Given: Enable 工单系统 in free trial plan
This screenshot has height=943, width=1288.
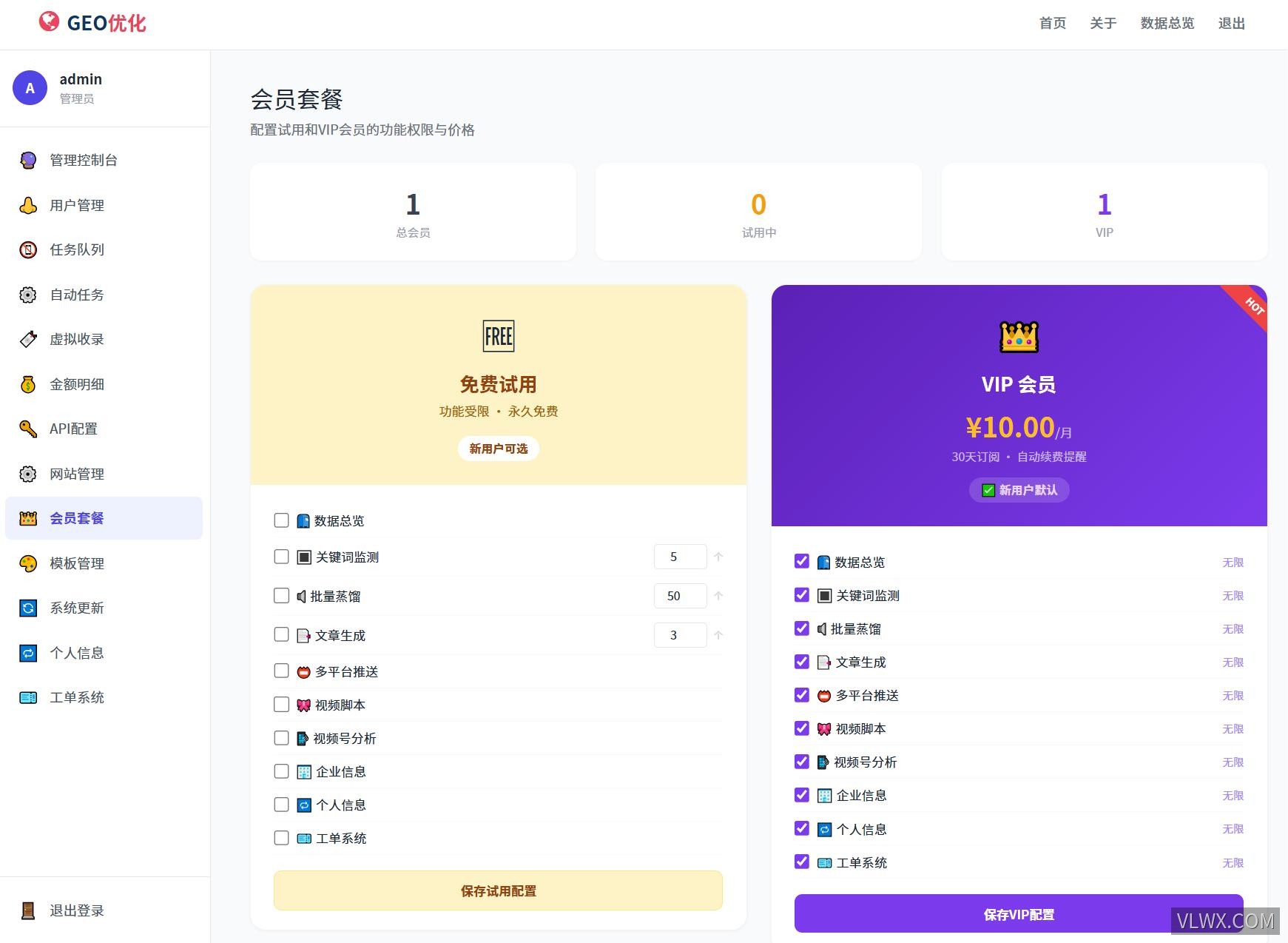Looking at the screenshot, I should (281, 838).
